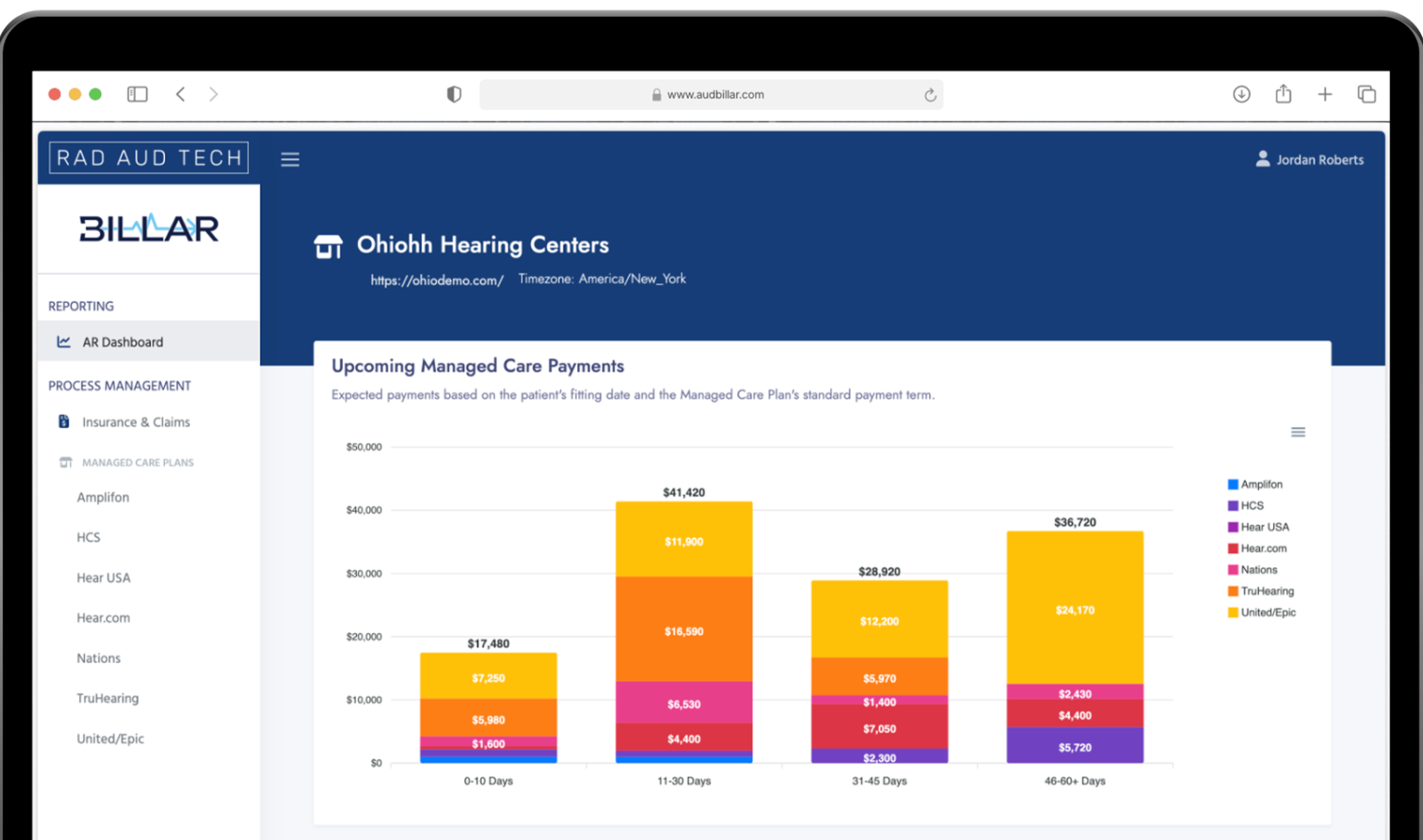The image size is (1423, 840).
Task: Open the ohiodemo.com website link
Action: point(437,281)
